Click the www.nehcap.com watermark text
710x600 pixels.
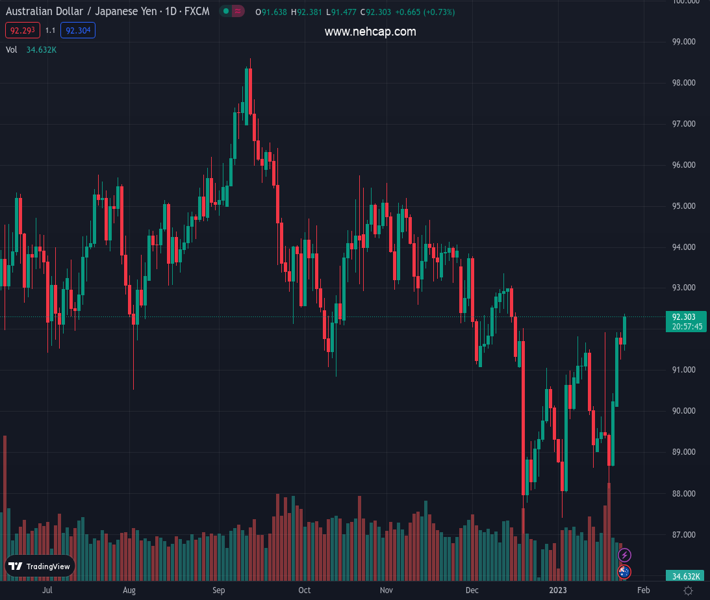[370, 32]
